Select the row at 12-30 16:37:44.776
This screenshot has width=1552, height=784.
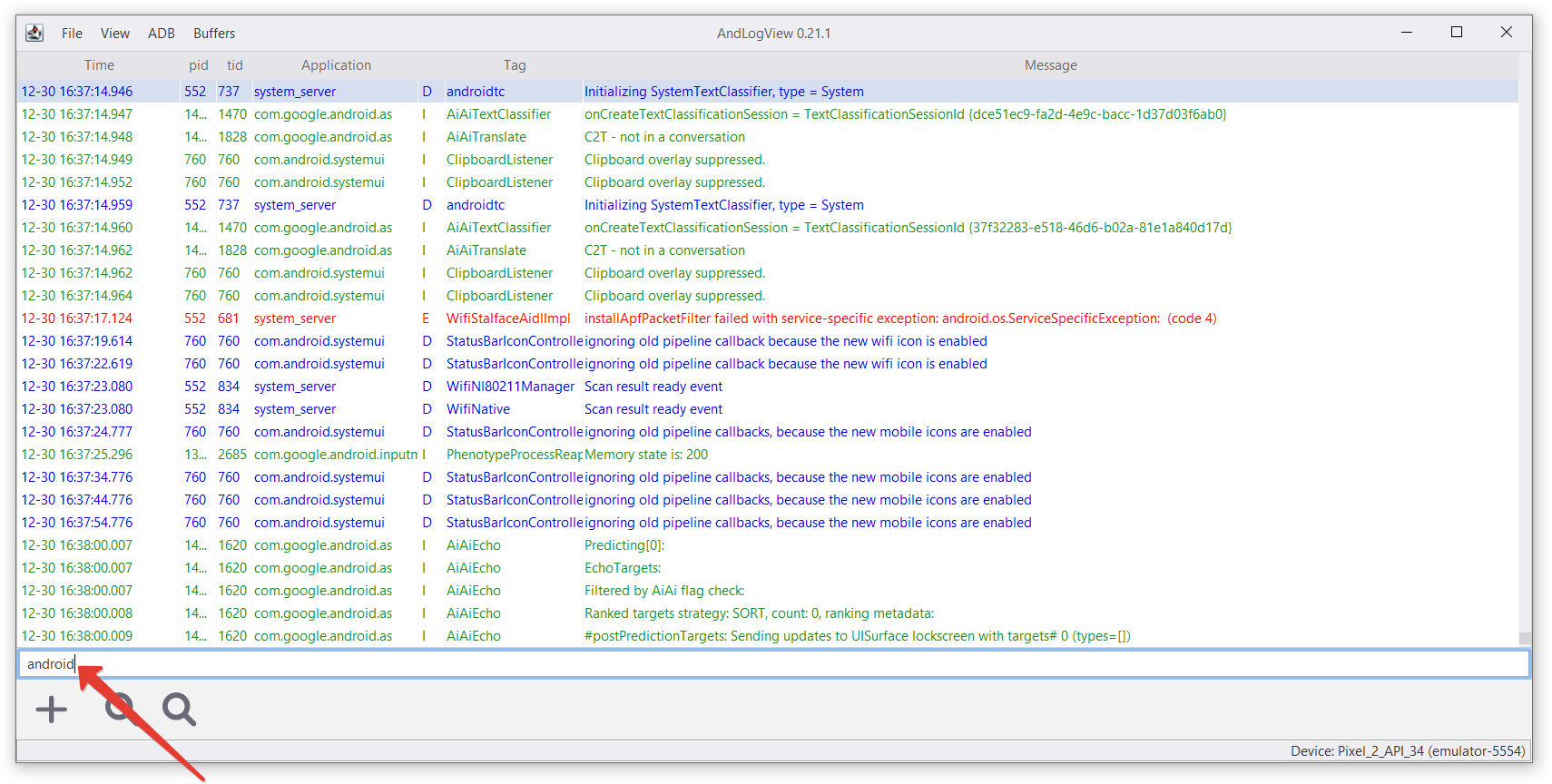768,500
